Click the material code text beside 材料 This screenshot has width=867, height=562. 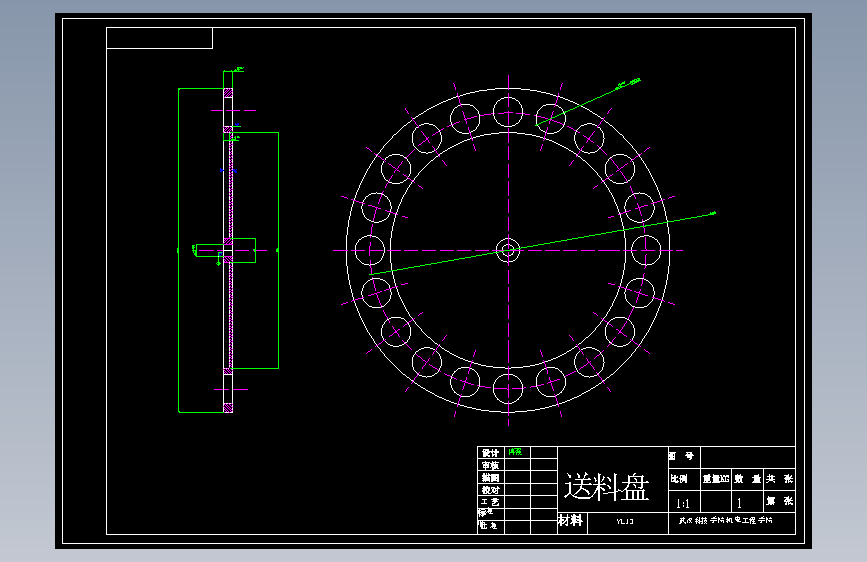click(x=625, y=521)
